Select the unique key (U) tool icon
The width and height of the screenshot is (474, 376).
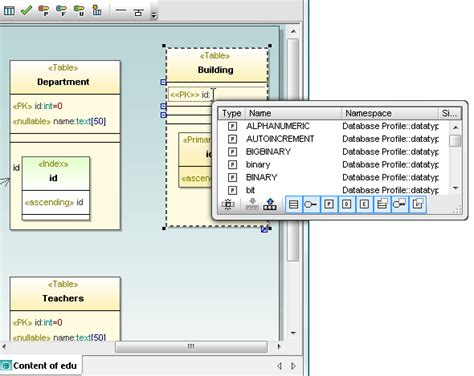[79, 11]
